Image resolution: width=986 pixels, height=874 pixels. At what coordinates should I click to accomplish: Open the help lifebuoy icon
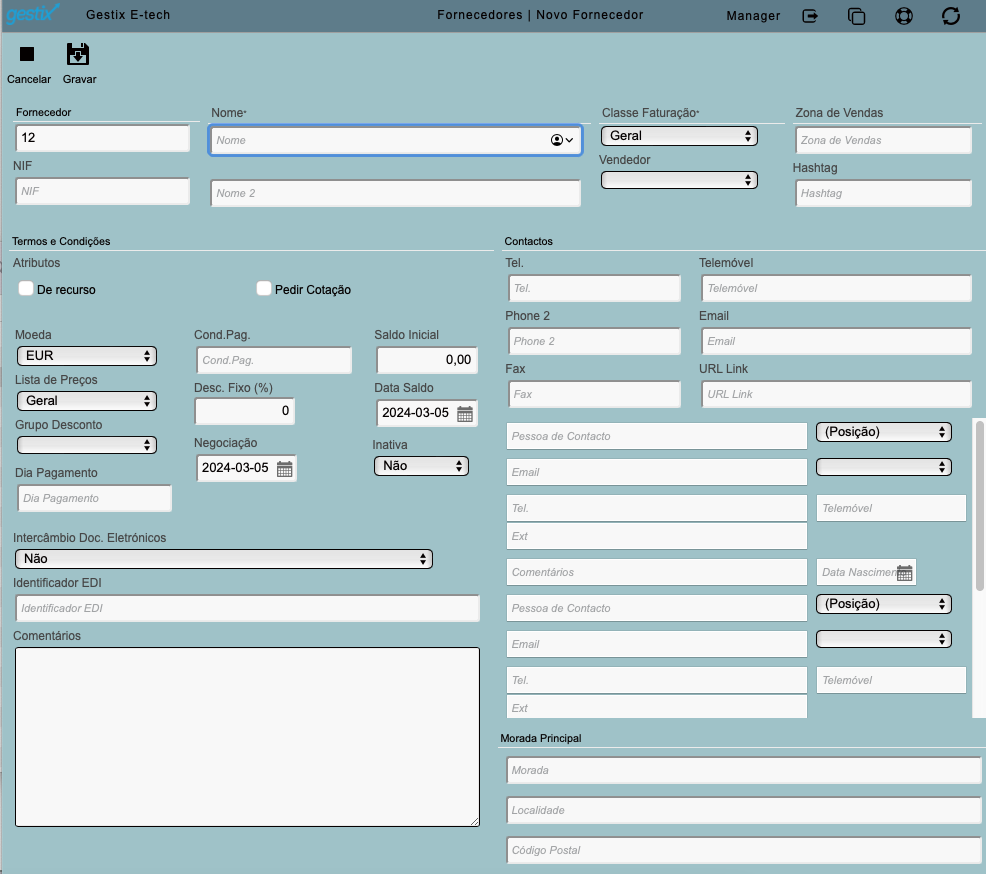tap(904, 16)
